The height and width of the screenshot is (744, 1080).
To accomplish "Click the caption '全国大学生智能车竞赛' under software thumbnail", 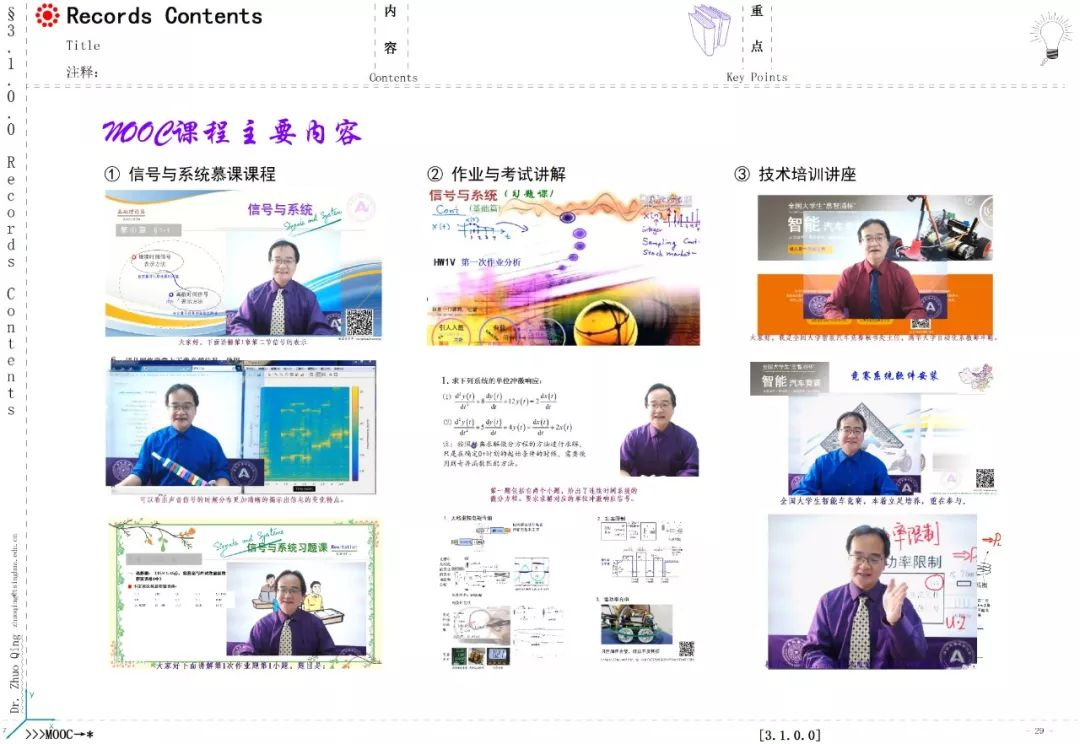I will pyautogui.click(x=873, y=502).
